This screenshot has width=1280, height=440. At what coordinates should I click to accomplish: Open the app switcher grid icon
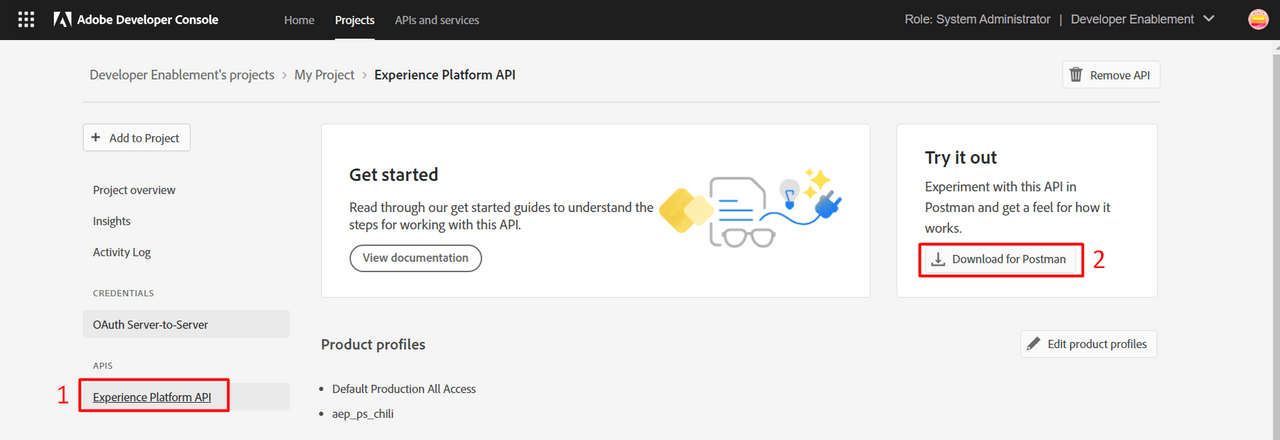coord(26,19)
